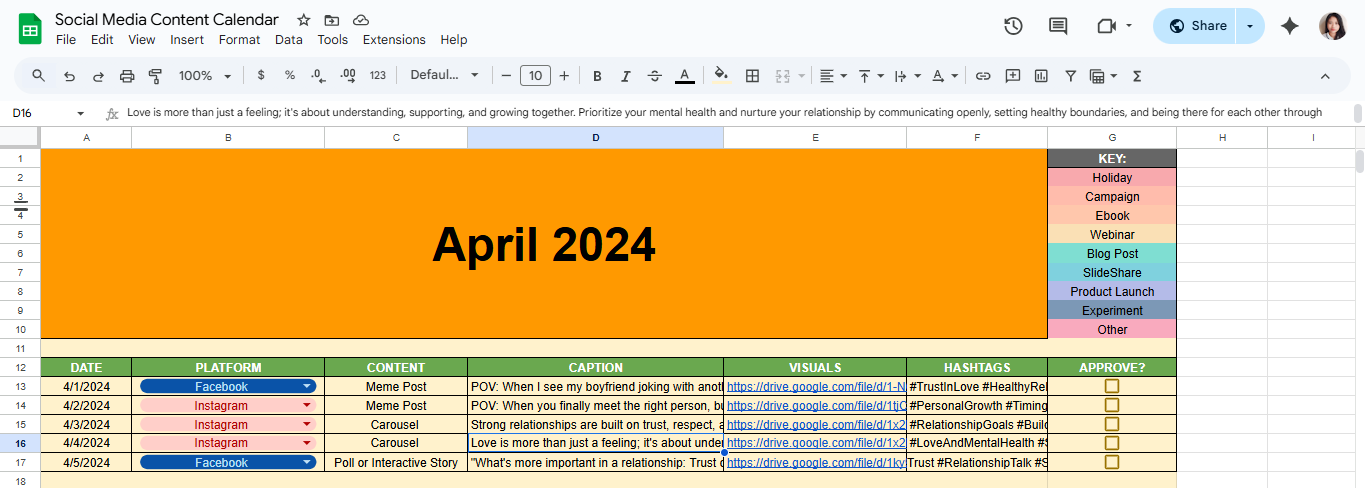Open the Drive link in row 13
Viewport: 1365px width, 488px height.
click(x=815, y=386)
